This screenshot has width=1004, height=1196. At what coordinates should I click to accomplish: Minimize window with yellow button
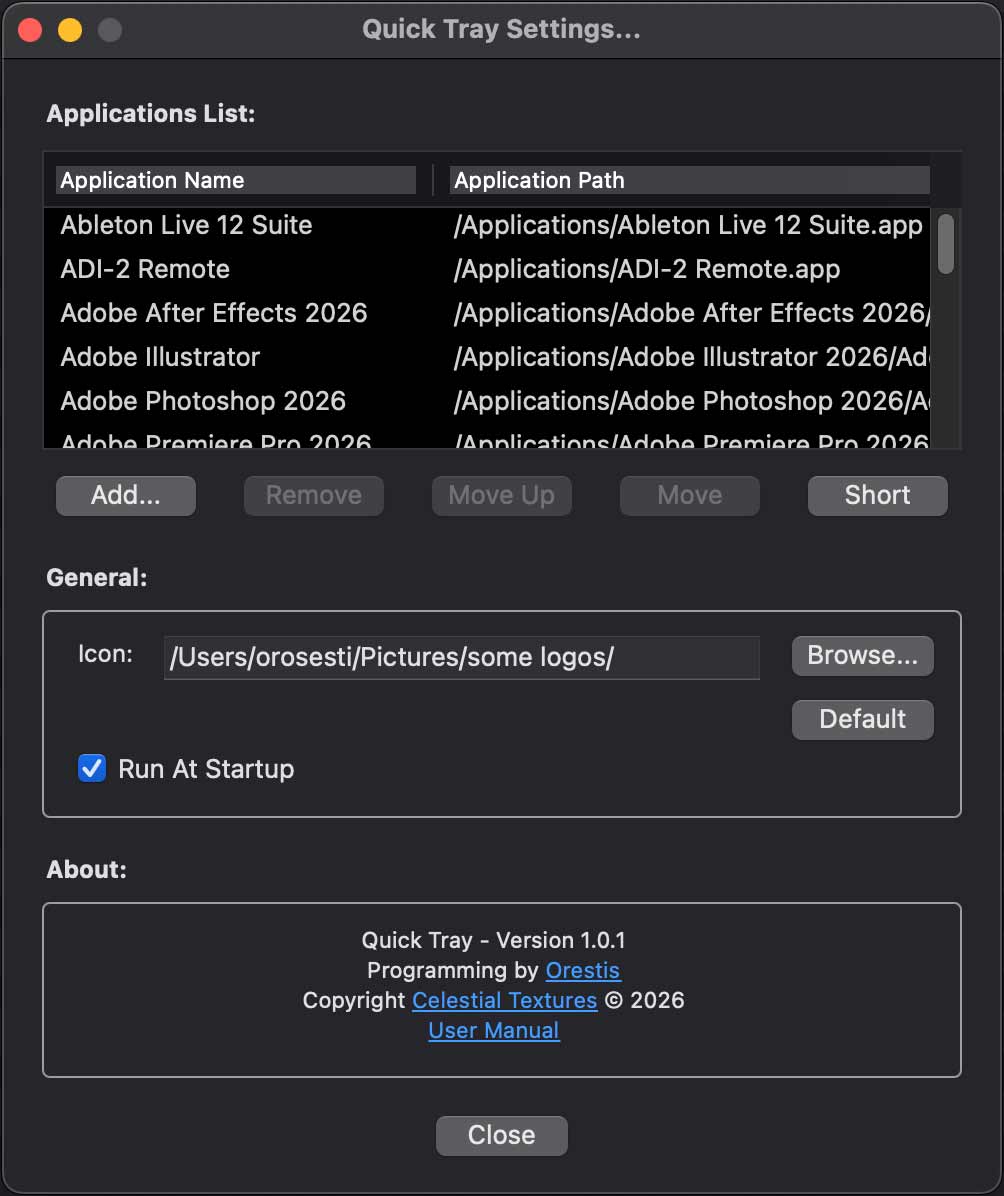(70, 31)
